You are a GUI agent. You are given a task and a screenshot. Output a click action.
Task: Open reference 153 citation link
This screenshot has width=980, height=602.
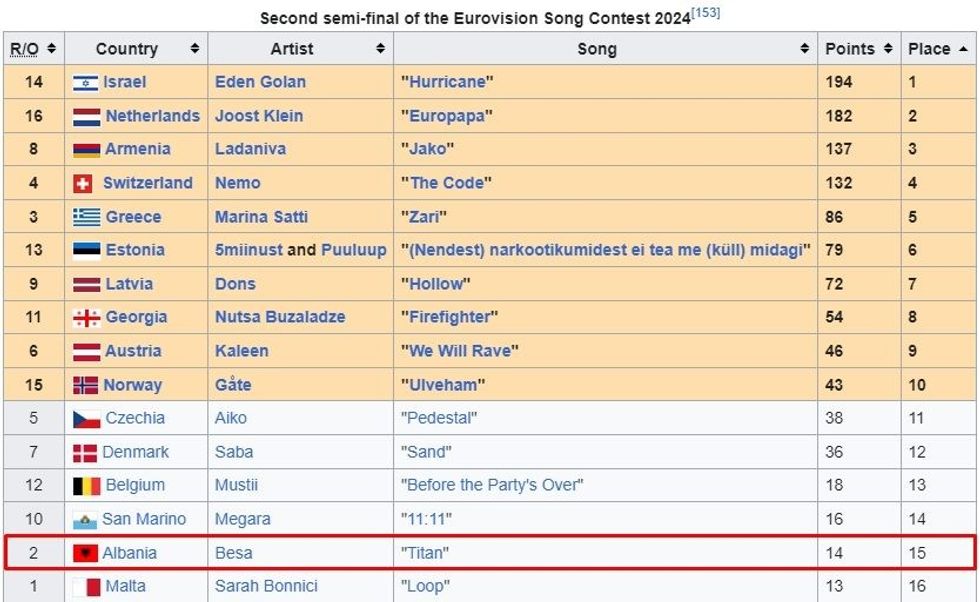(706, 13)
